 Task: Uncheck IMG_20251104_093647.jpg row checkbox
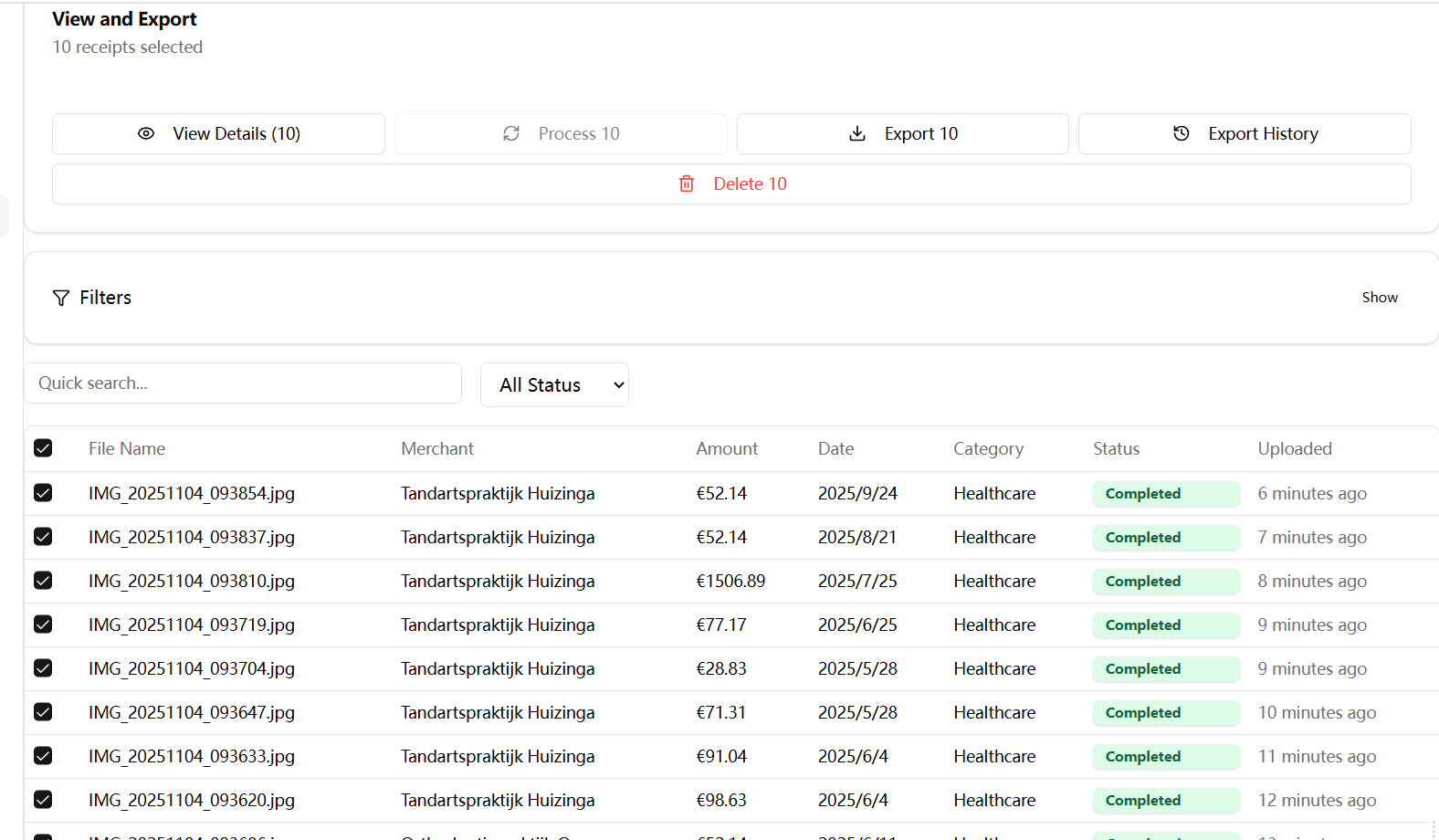[43, 712]
